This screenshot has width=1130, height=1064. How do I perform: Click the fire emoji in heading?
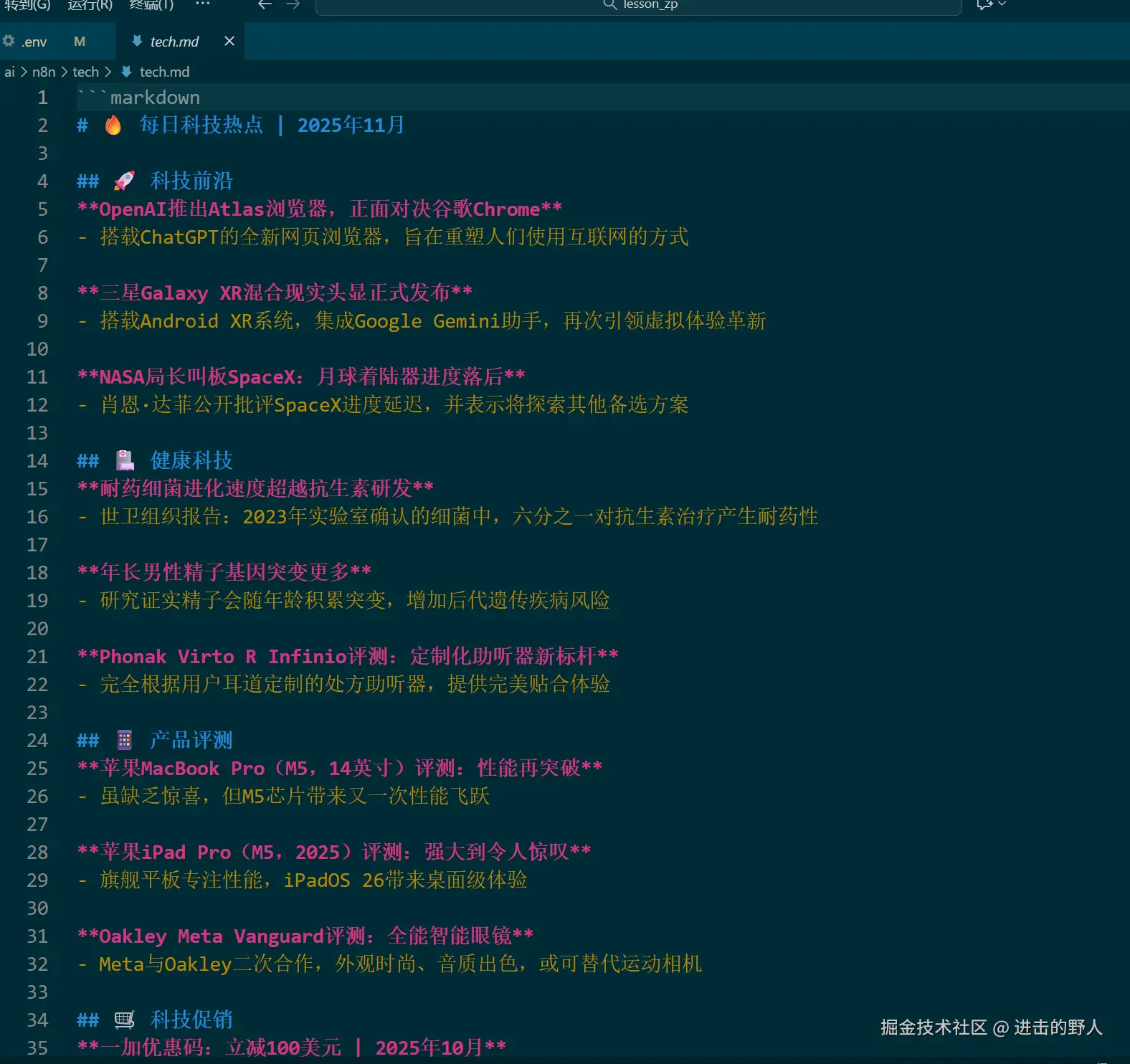[x=113, y=125]
